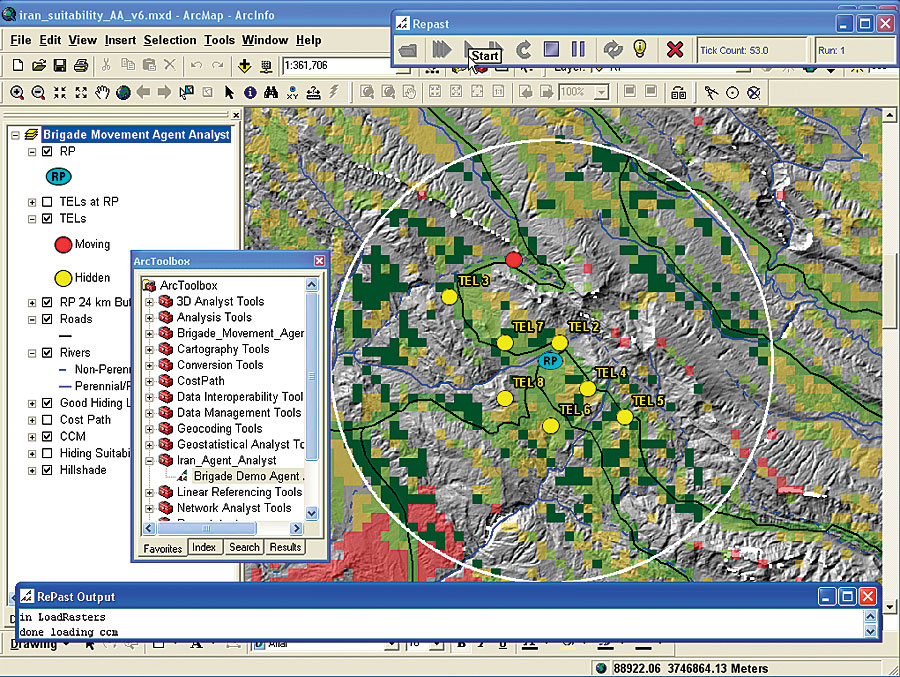Click the ArcToolbox horizontal scroll right arrow
The image size is (900, 677).
[x=297, y=528]
